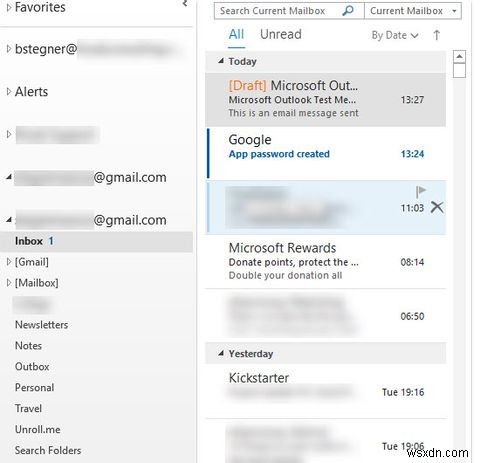
Task: Collapse the Today group header
Action: 221,61
